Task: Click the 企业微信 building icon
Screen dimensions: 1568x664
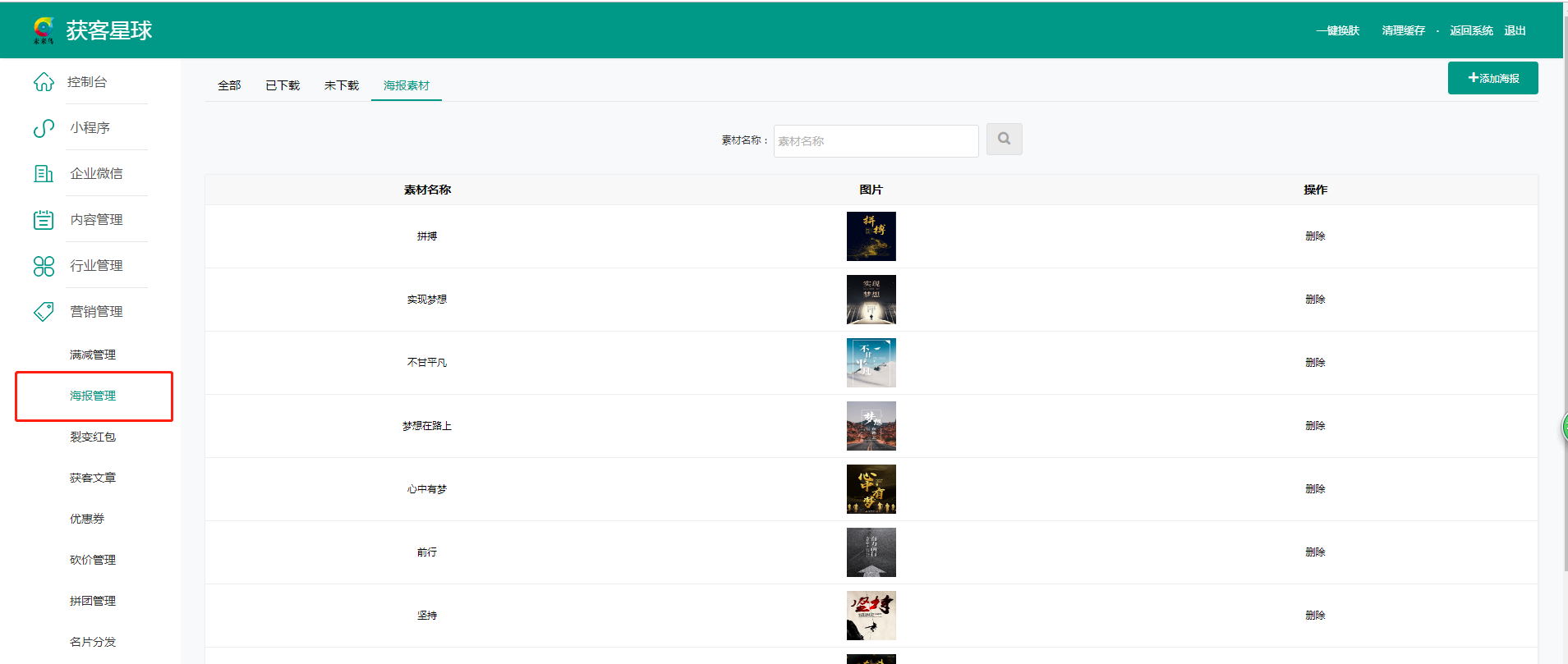Action: point(44,174)
